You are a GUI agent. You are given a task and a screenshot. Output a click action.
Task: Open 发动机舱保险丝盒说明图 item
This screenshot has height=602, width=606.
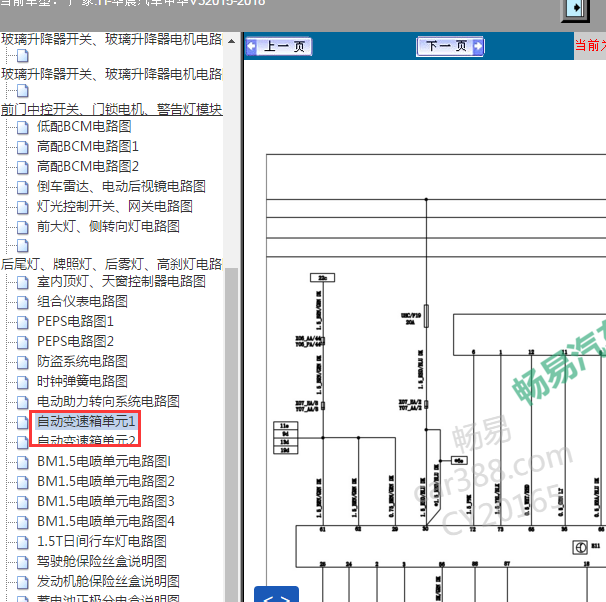108,582
